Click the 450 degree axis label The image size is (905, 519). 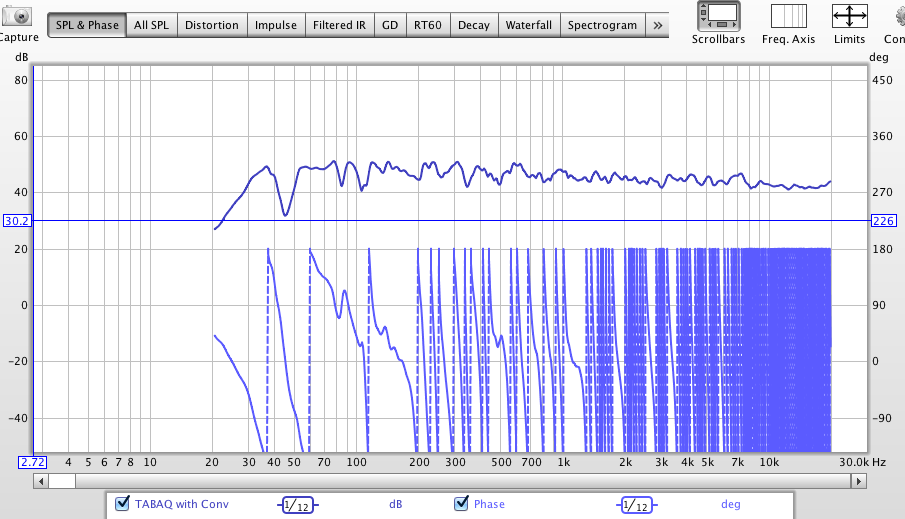[x=882, y=80]
